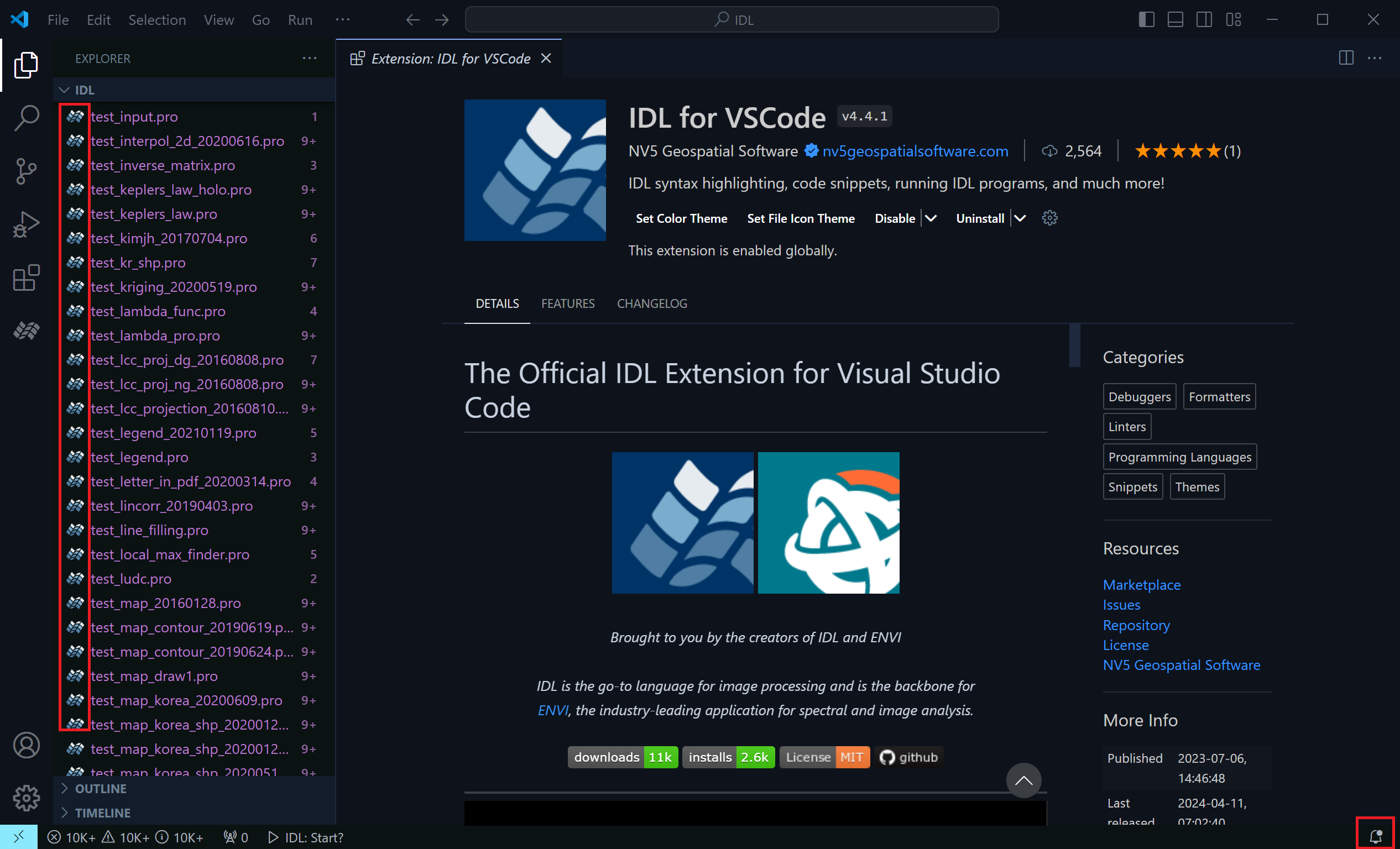Viewport: 1400px width, 849px height.
Task: Click the Set Color Theme button
Action: tap(681, 218)
